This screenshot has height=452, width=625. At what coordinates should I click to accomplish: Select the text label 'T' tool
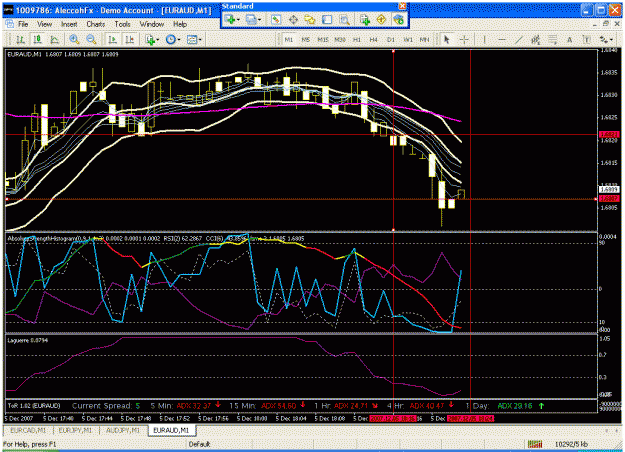586,39
